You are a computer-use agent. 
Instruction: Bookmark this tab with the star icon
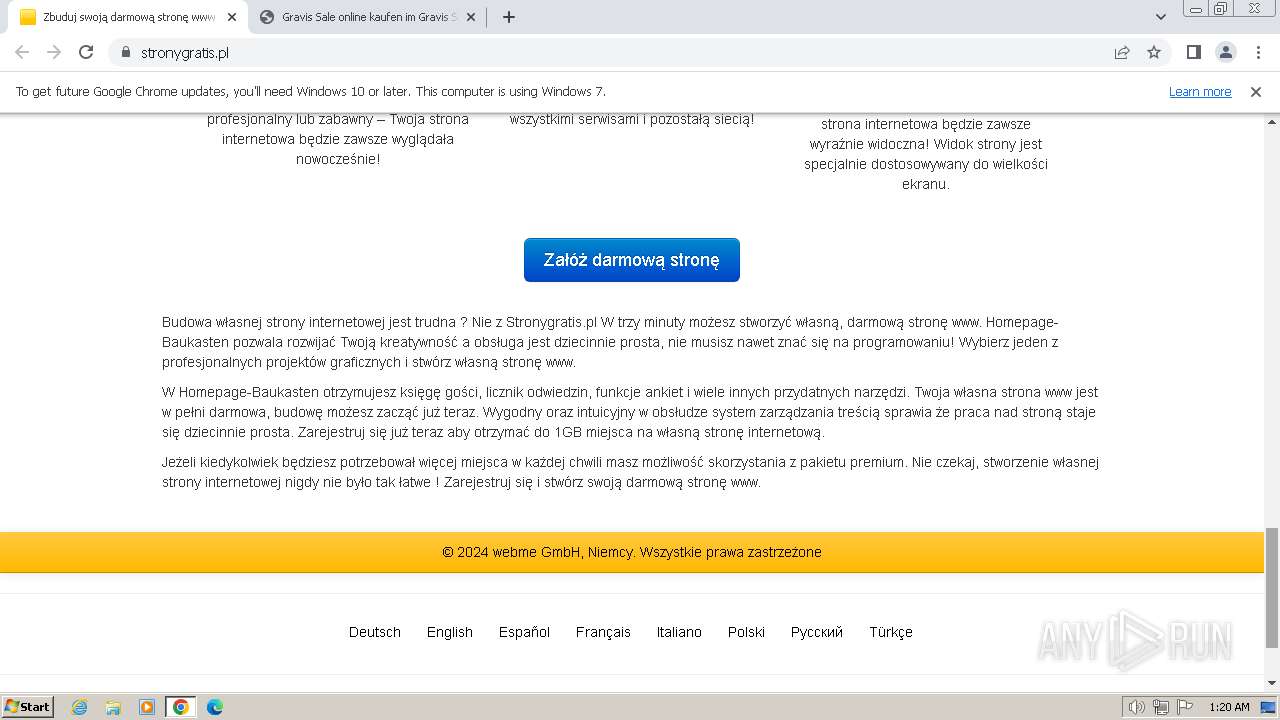point(1154,52)
